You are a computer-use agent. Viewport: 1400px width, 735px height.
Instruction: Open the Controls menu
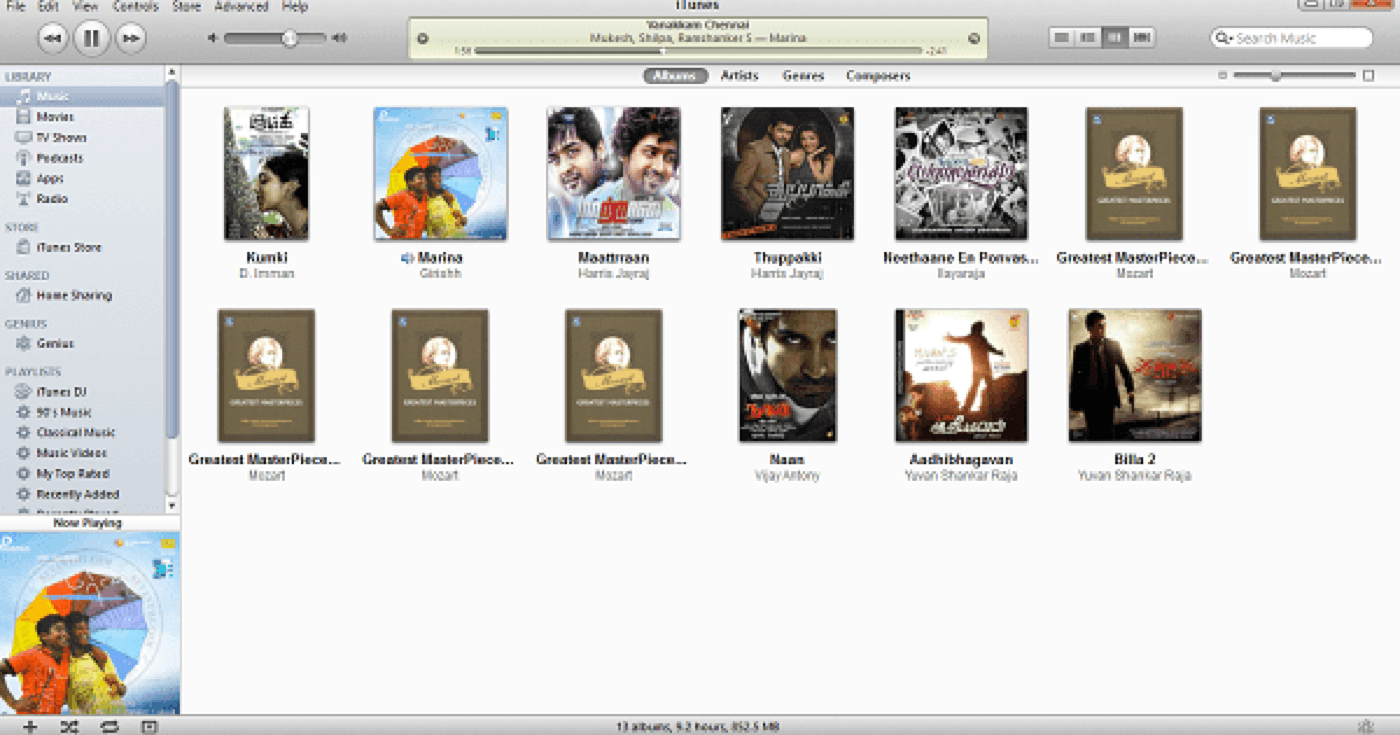(135, 6)
